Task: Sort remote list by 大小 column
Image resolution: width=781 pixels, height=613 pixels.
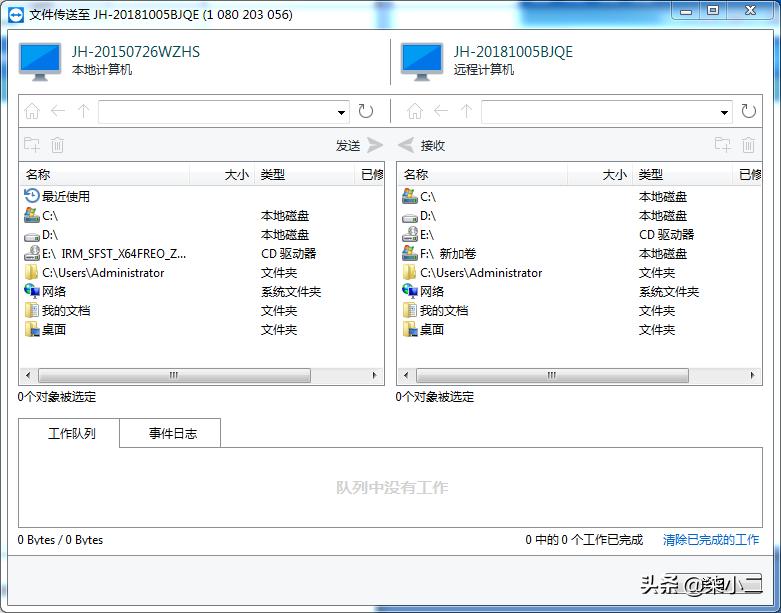Action: point(600,174)
